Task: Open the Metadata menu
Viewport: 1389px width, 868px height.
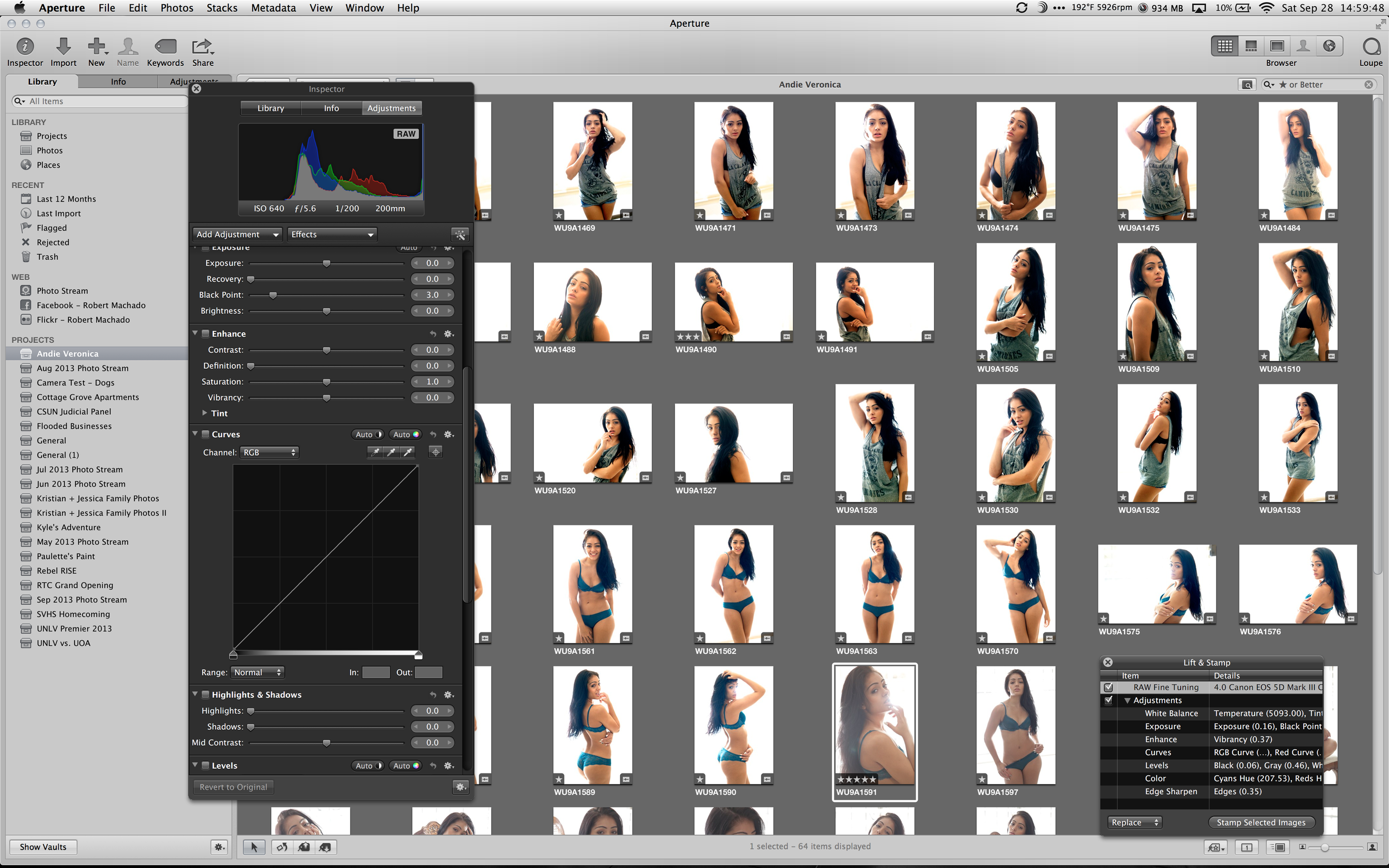Action: 273,7
